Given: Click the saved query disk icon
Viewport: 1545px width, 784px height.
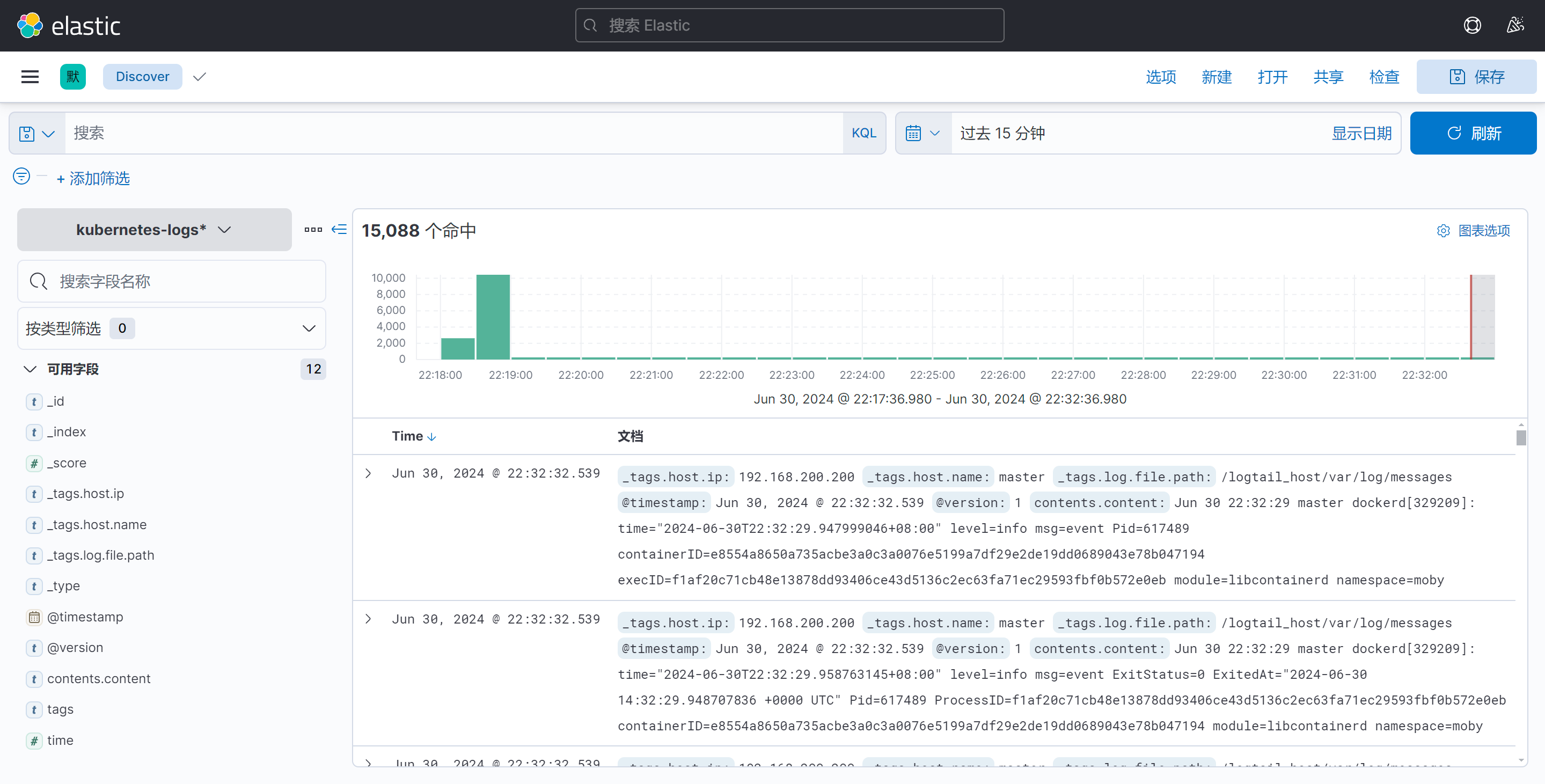Looking at the screenshot, I should click(x=27, y=133).
